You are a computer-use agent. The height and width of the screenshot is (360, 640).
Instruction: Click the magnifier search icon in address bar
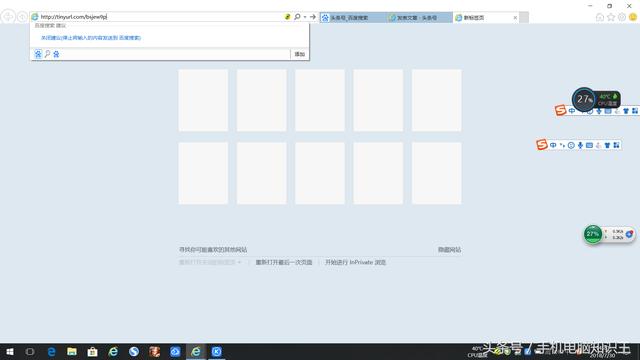tap(297, 17)
